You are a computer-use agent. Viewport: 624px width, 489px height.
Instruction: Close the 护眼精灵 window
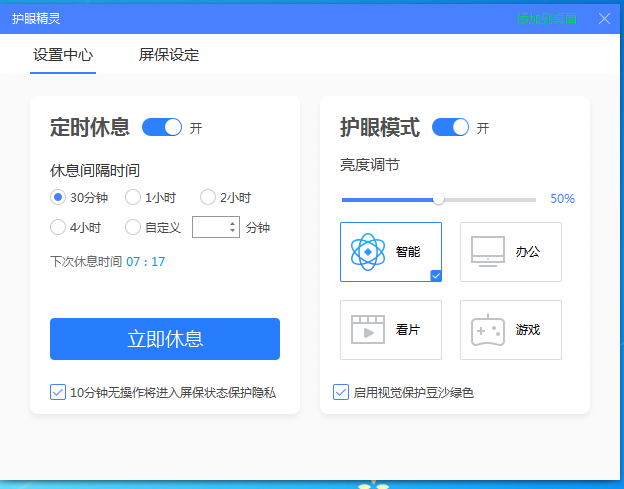[x=604, y=18]
